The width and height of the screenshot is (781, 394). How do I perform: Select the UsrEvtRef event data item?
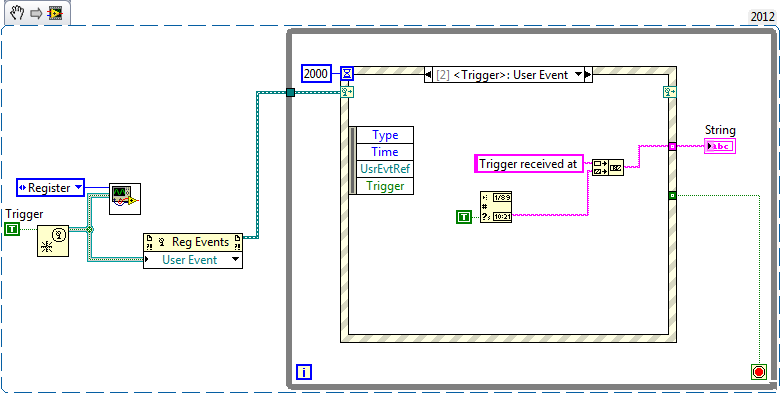point(385,169)
